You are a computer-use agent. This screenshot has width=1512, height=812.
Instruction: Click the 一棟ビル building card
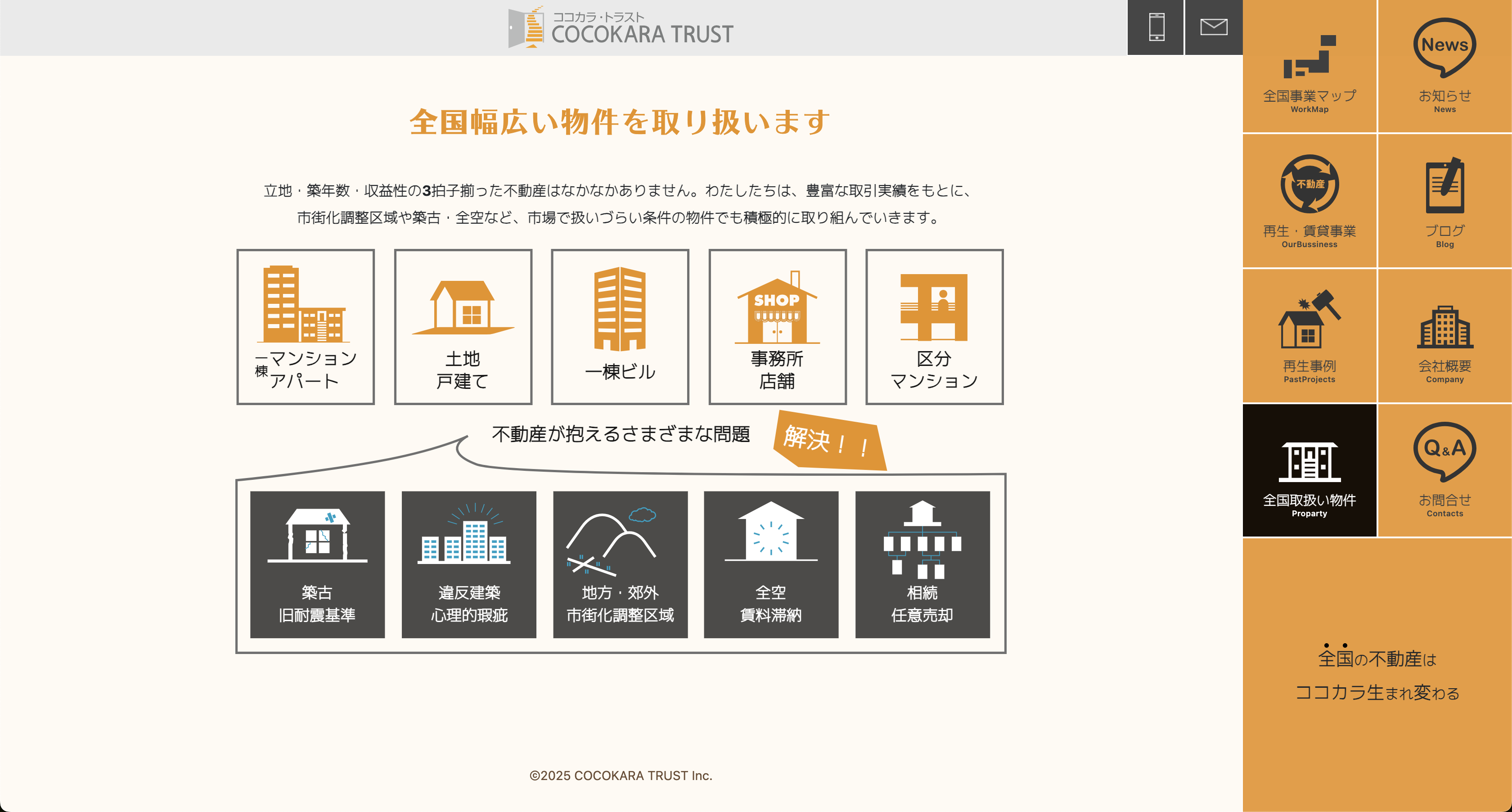point(620,327)
